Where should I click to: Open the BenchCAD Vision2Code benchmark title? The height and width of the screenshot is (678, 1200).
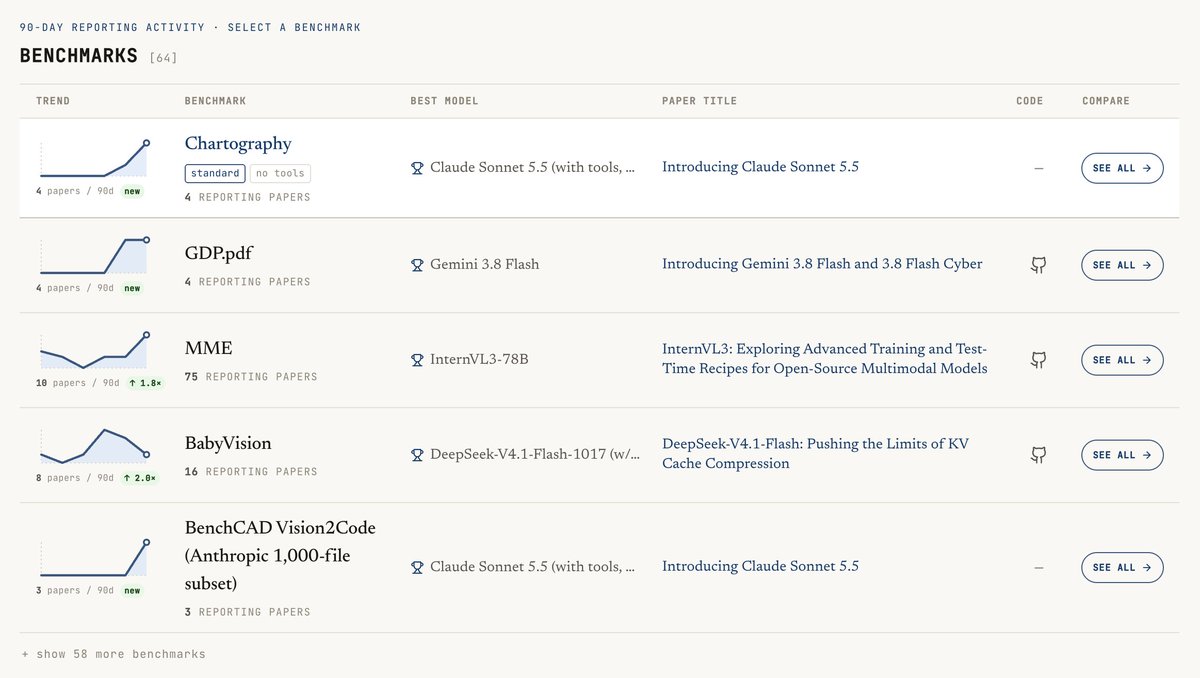tap(280, 555)
